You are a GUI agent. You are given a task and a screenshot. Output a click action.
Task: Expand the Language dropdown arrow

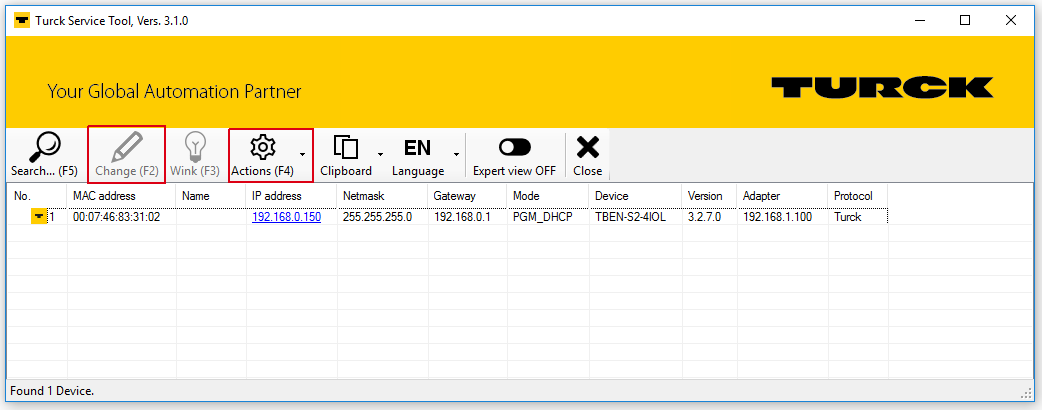(457, 154)
